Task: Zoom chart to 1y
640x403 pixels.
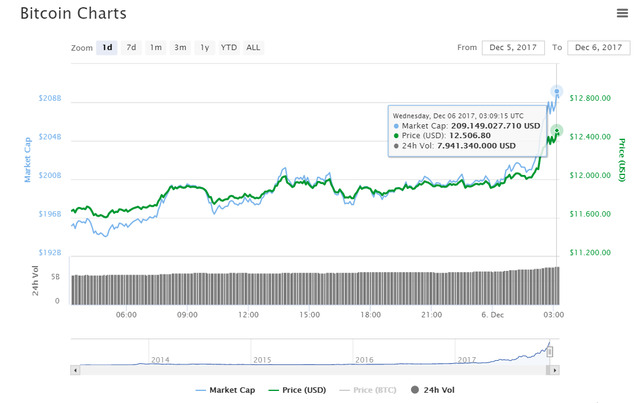Action: pyautogui.click(x=204, y=47)
